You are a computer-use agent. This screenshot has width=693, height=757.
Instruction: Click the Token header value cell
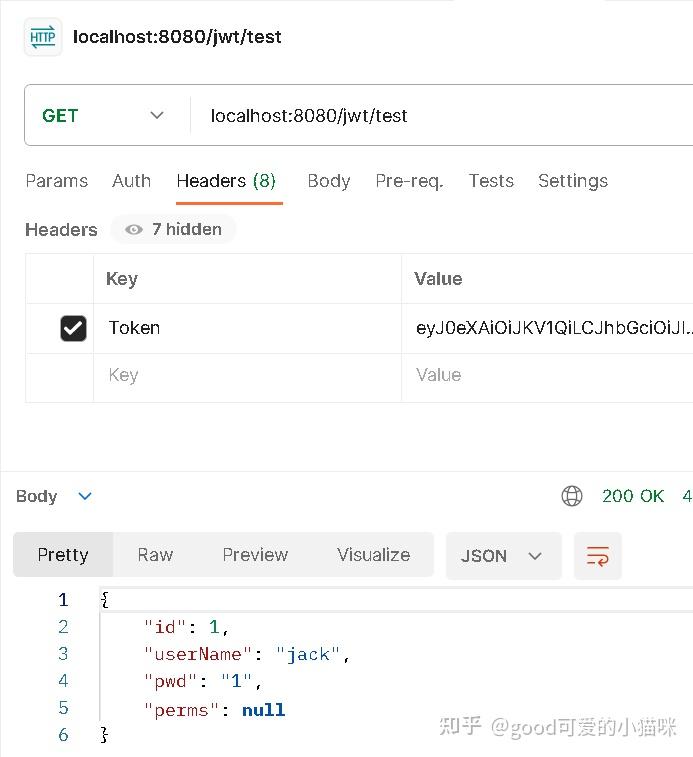point(550,328)
